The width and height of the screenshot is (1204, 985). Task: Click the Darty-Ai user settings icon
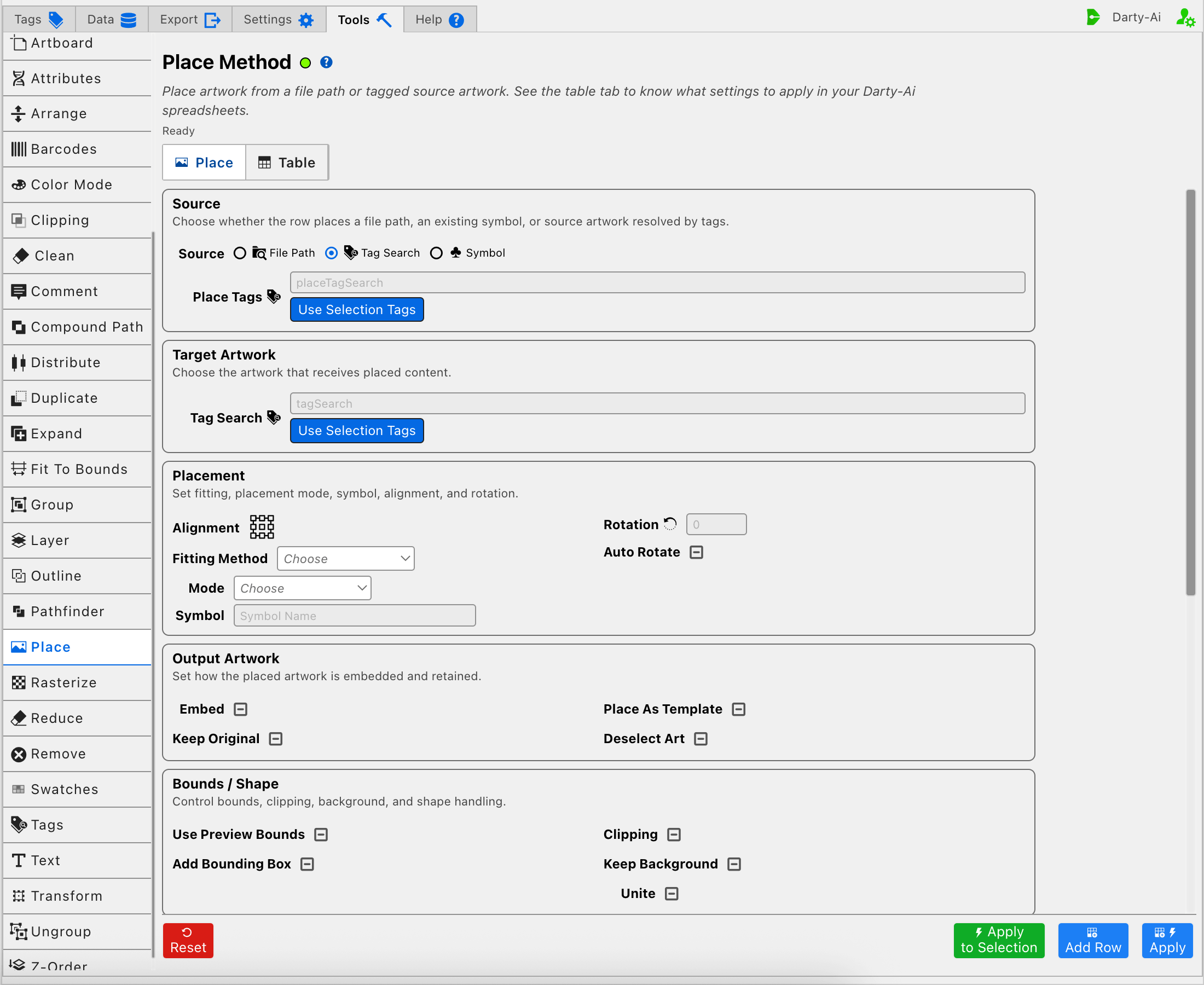1185,18
